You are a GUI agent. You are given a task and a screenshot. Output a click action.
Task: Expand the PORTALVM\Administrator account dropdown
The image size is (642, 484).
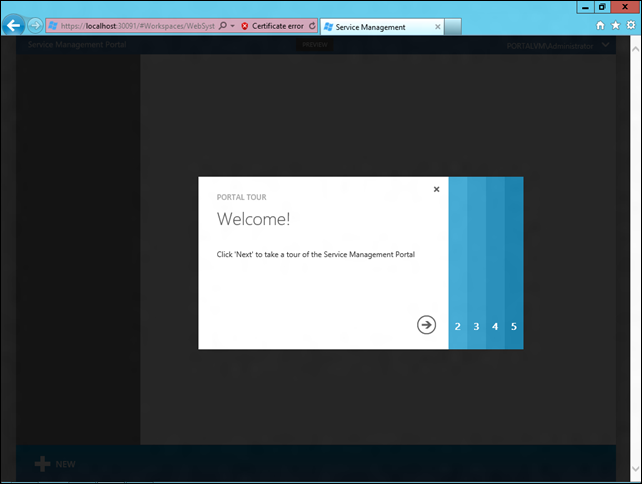(605, 46)
